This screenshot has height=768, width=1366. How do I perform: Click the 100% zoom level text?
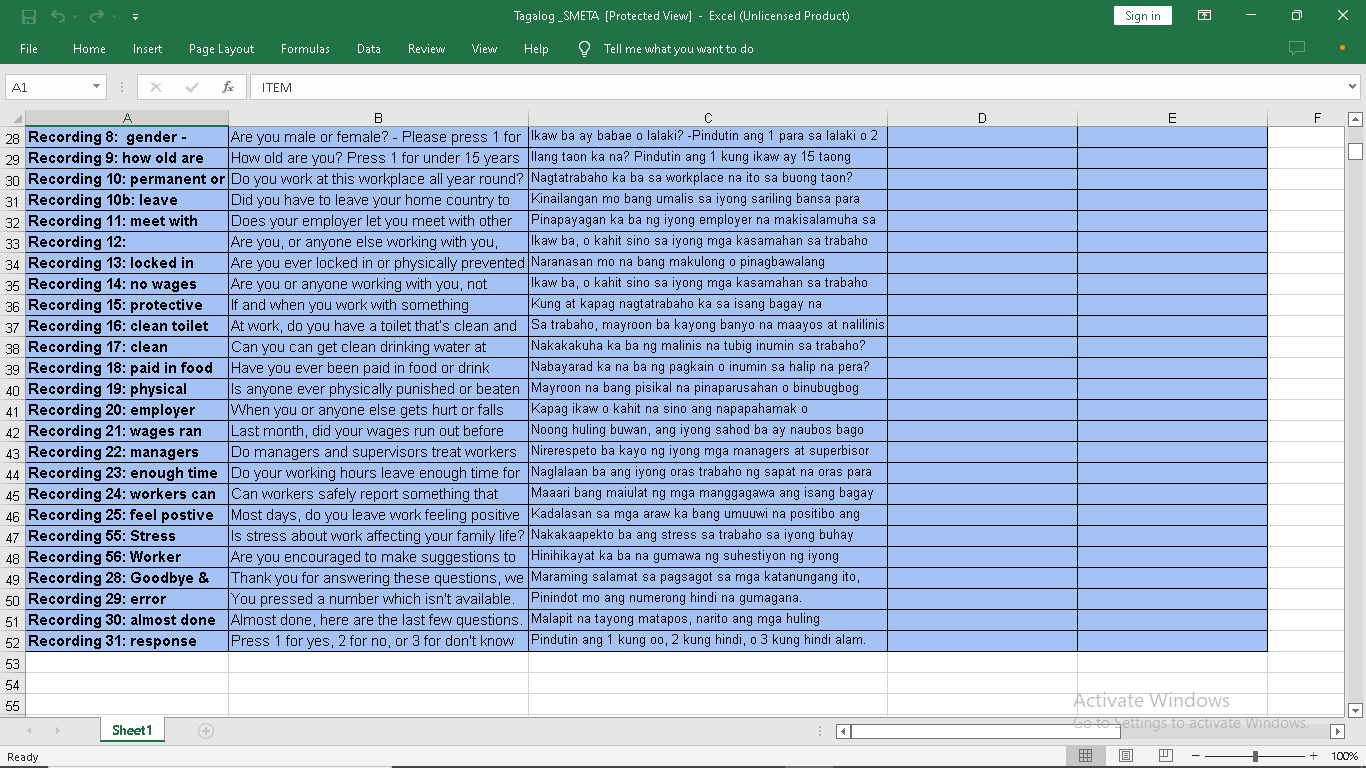coord(1345,757)
